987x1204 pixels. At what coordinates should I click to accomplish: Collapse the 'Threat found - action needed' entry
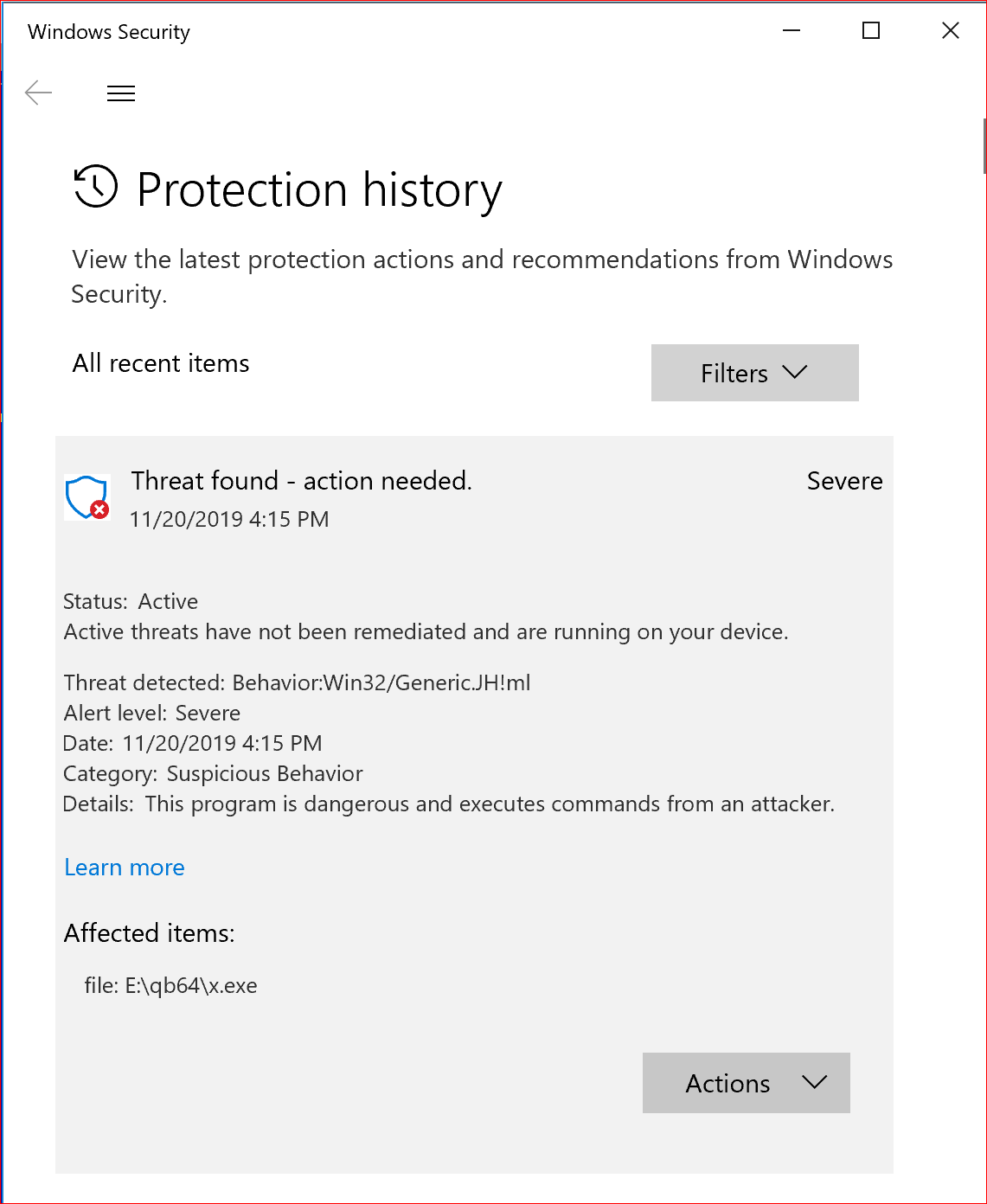point(301,481)
